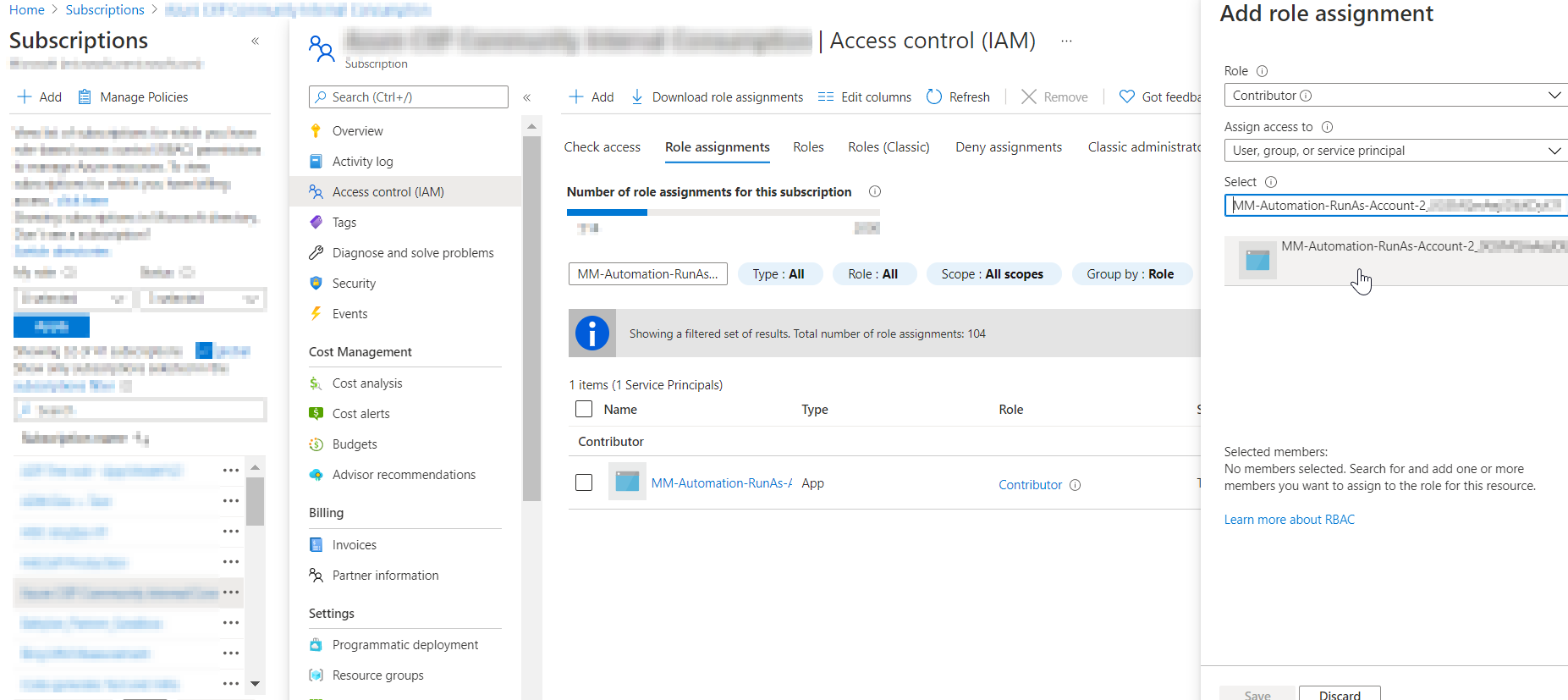Open the Group by : Role filter
Viewport: 1568px width, 700px height.
pos(1131,274)
